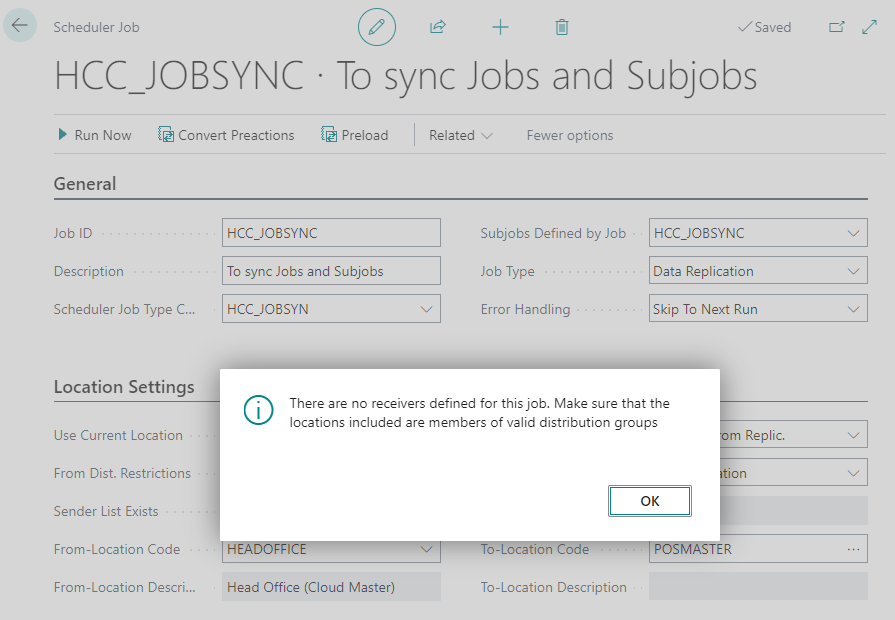
Task: Click the back arrow icon
Action: [x=20, y=26]
